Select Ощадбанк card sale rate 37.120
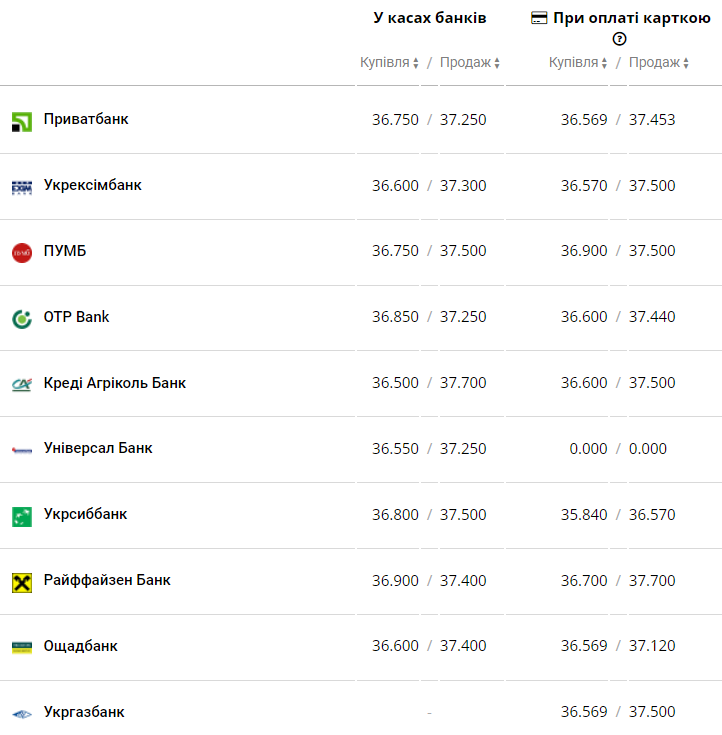The width and height of the screenshot is (722, 735). tap(652, 646)
